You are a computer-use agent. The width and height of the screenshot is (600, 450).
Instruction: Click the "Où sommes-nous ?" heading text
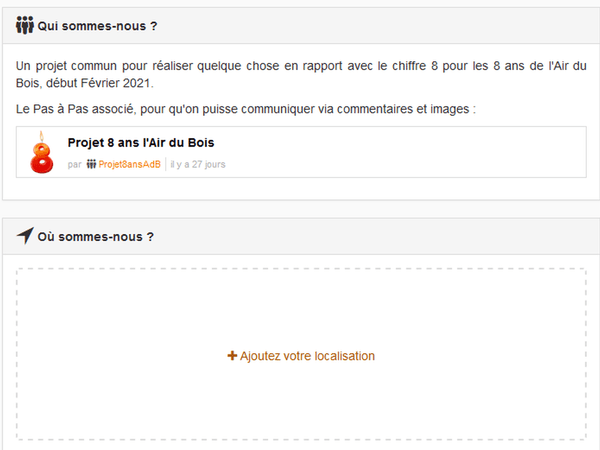pos(96,237)
